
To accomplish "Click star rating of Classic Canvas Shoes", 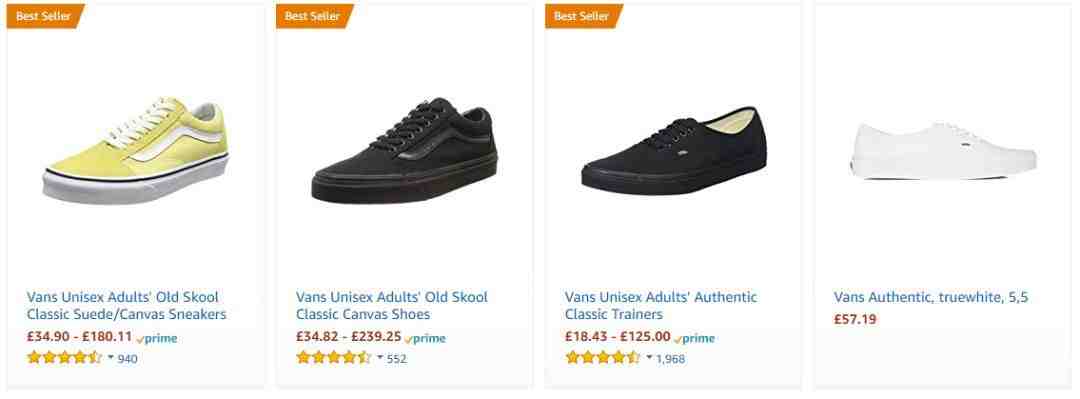I will (333, 358).
